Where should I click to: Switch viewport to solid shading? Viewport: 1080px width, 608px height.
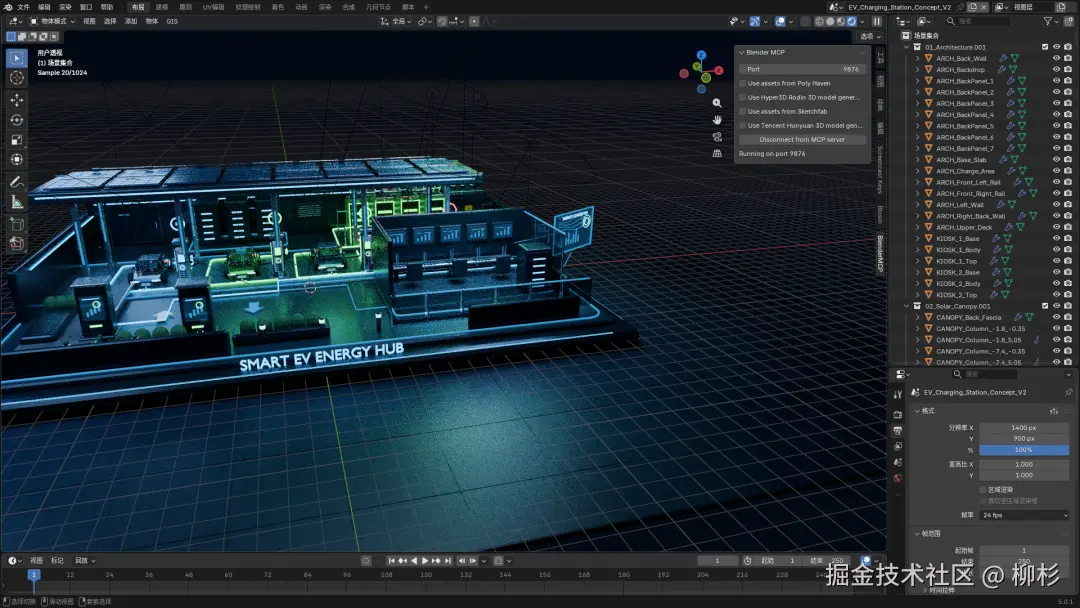tap(830, 21)
